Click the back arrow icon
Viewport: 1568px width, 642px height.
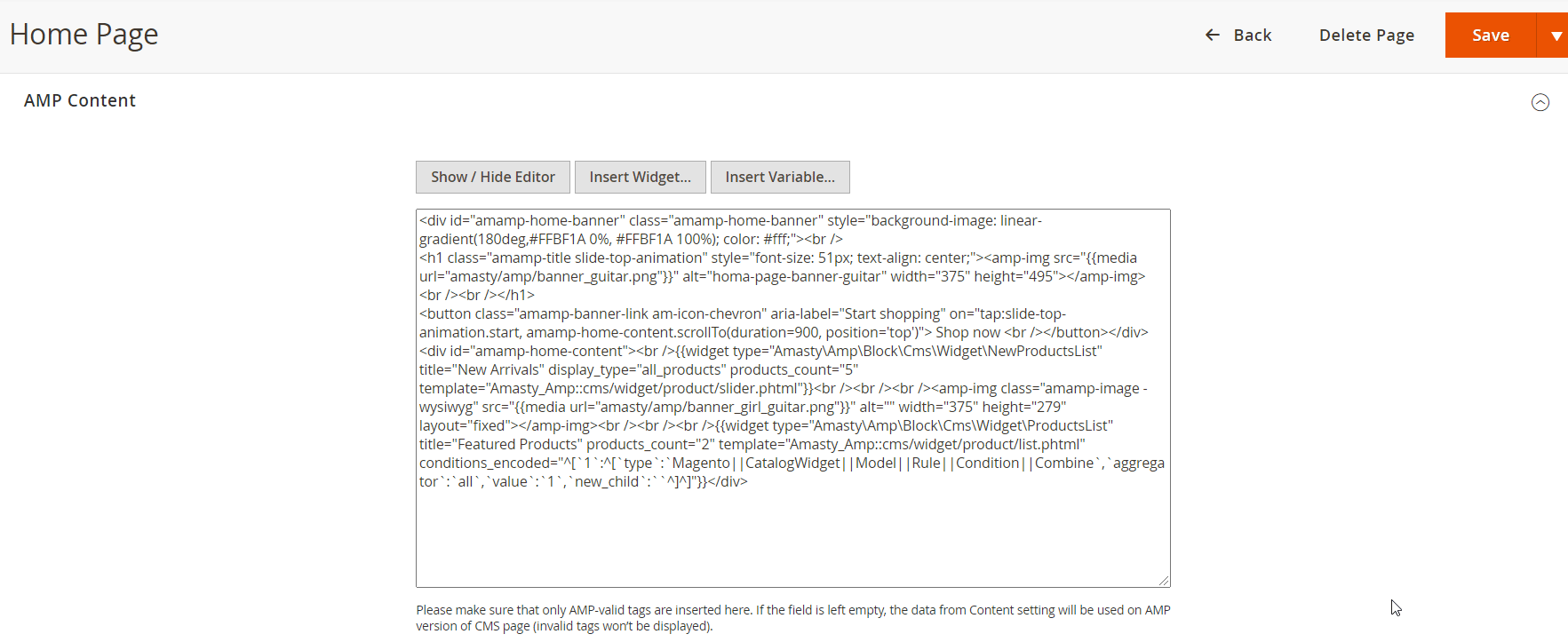click(1212, 35)
